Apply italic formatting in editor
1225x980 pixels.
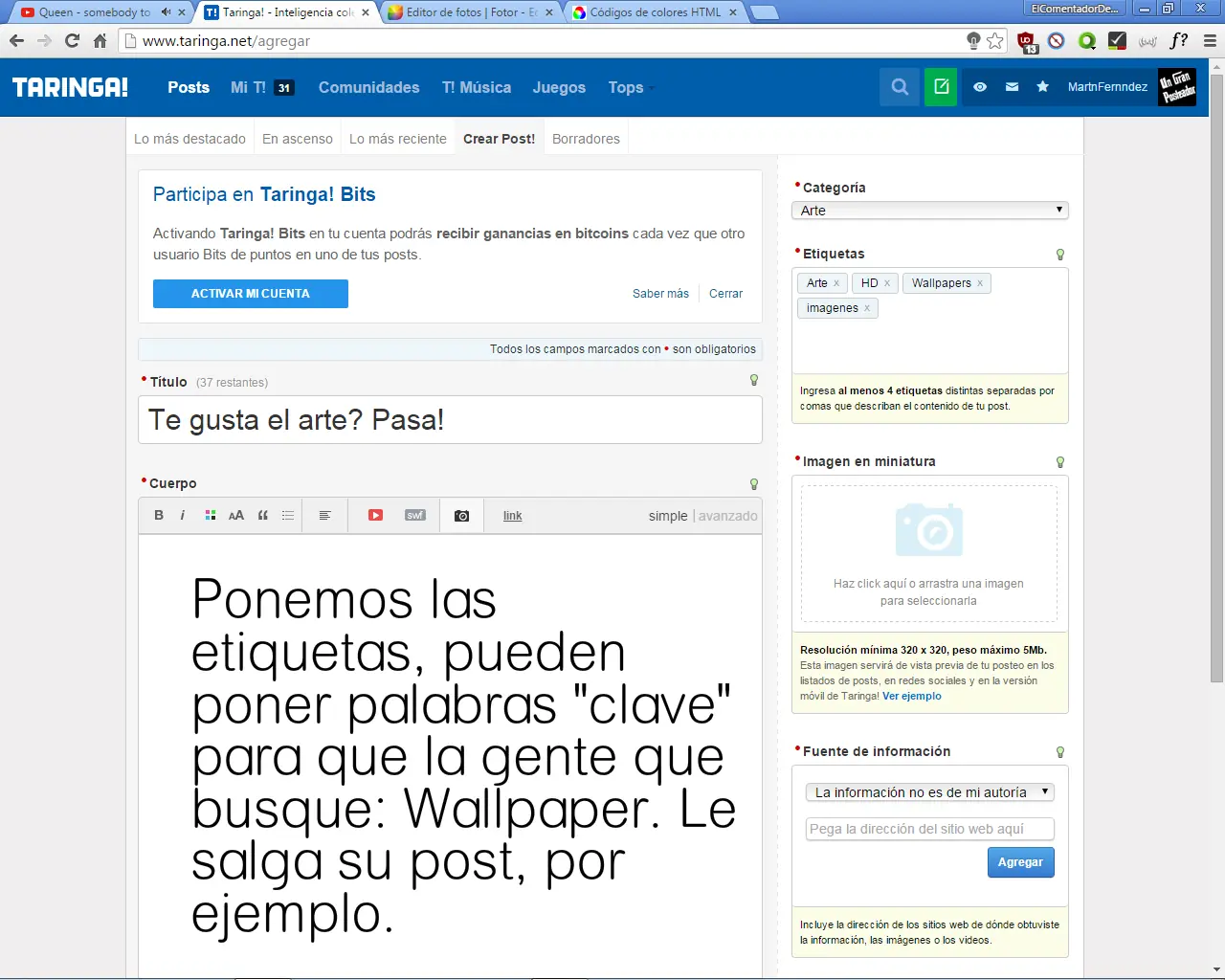(x=183, y=515)
